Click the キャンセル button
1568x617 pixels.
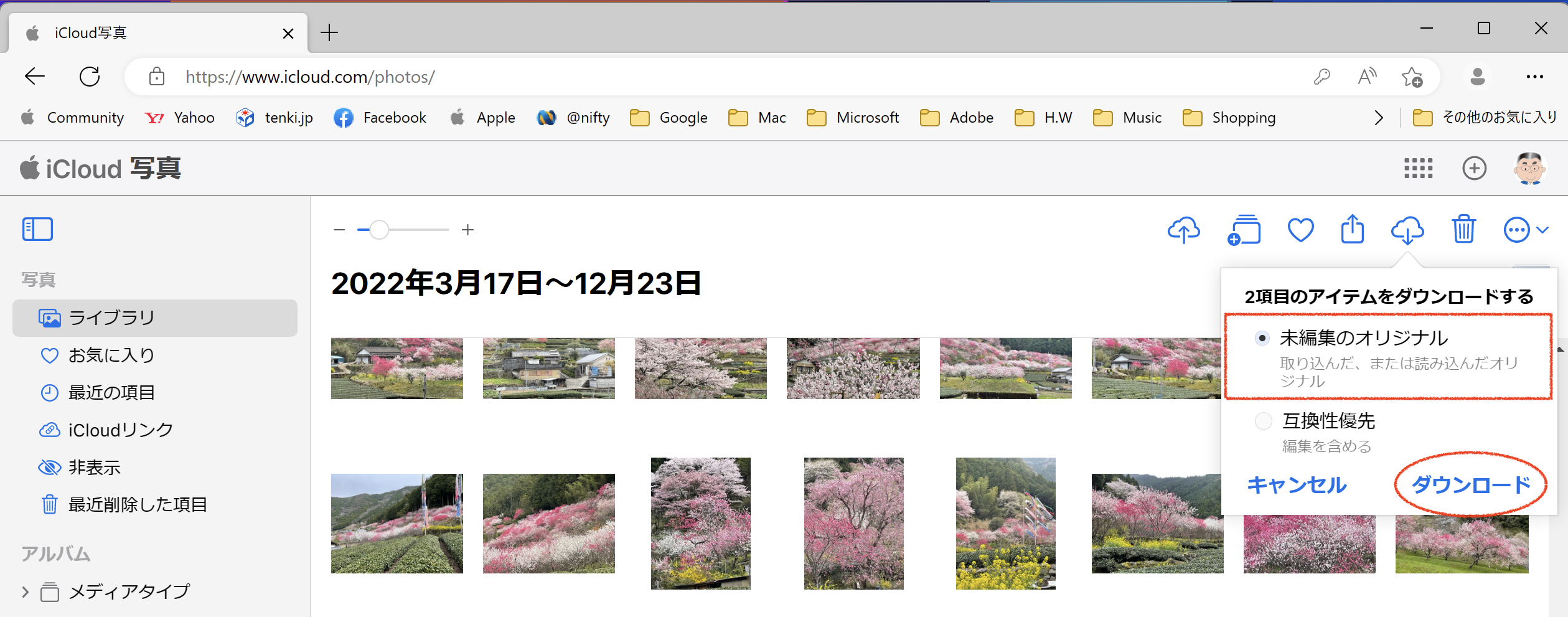[x=1297, y=484]
